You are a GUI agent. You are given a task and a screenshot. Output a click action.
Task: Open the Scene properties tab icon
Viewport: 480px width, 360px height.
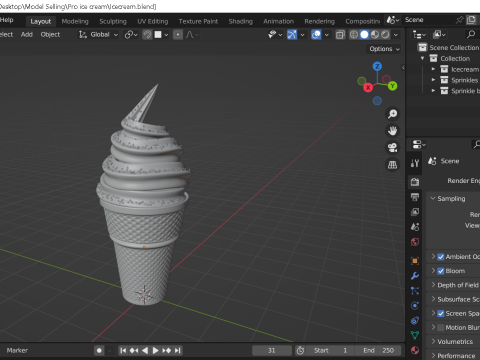click(415, 227)
